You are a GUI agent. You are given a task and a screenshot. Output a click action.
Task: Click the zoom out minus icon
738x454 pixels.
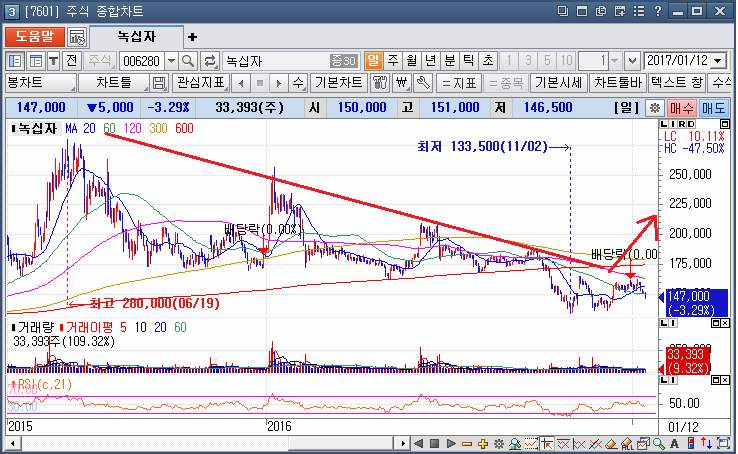click(x=468, y=444)
